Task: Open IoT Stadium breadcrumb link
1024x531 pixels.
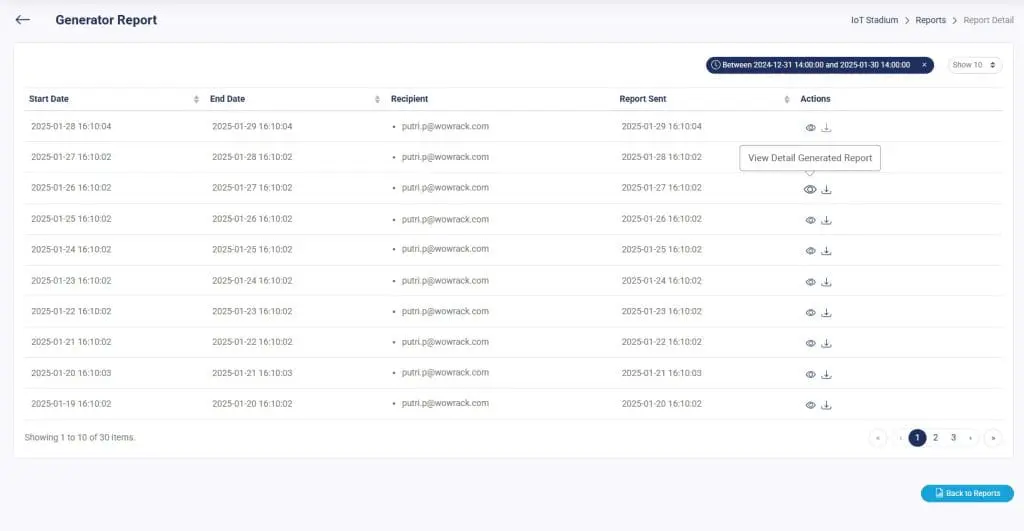Action: pyautogui.click(x=876, y=20)
